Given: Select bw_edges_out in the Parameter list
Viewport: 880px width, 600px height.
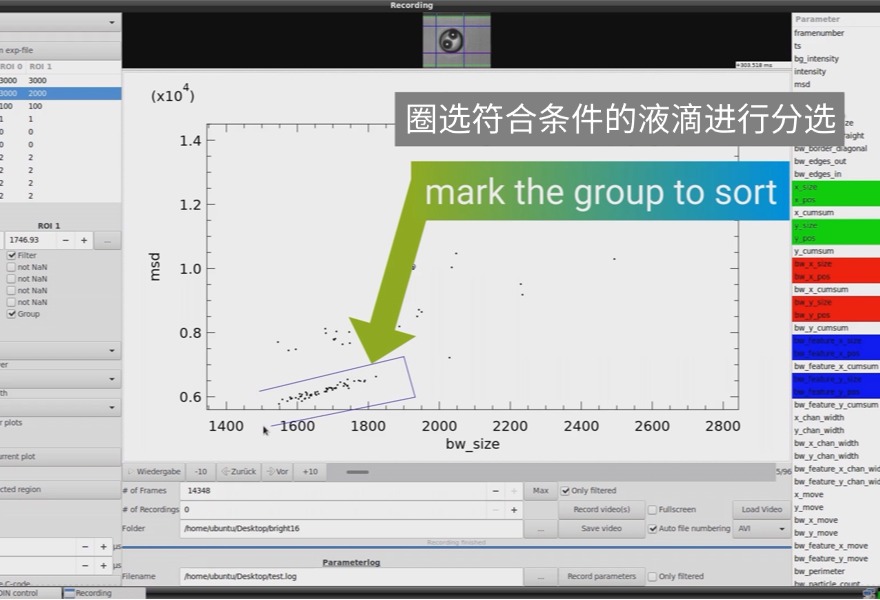Looking at the screenshot, I should click(820, 162).
